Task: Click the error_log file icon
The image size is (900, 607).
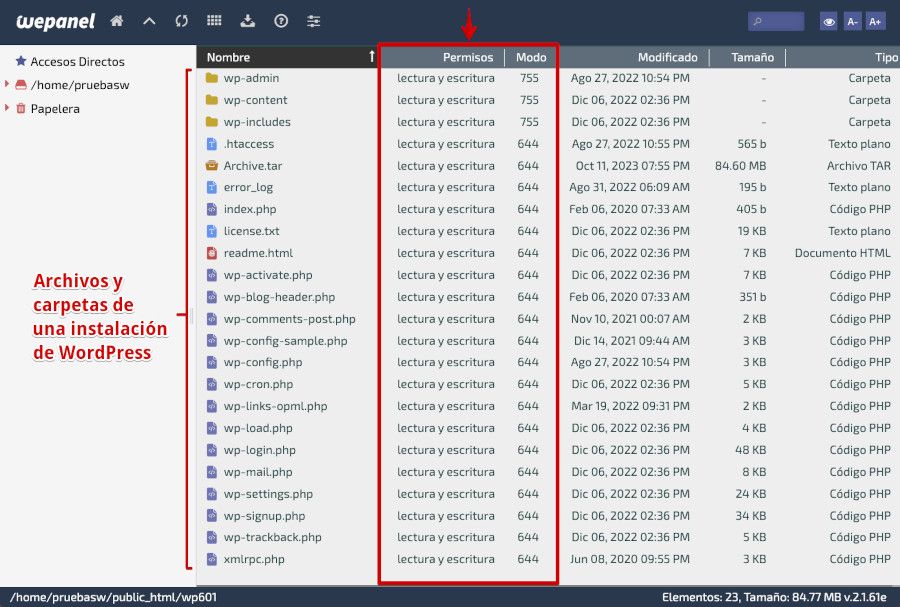Action: [x=212, y=187]
